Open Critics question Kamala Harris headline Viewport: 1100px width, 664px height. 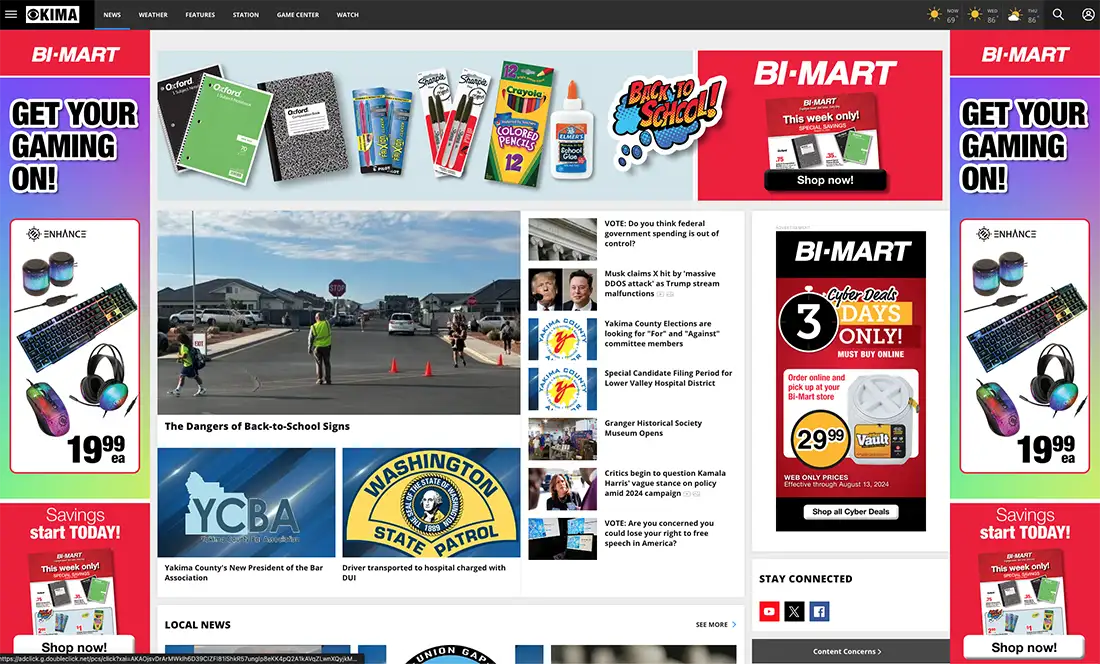665,483
